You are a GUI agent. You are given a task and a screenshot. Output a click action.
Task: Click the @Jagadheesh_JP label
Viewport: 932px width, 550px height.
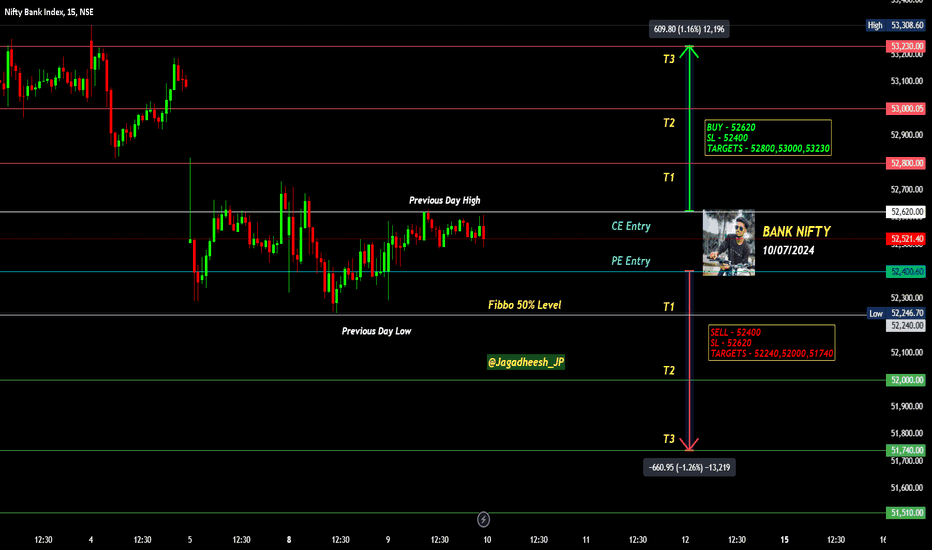click(x=526, y=362)
